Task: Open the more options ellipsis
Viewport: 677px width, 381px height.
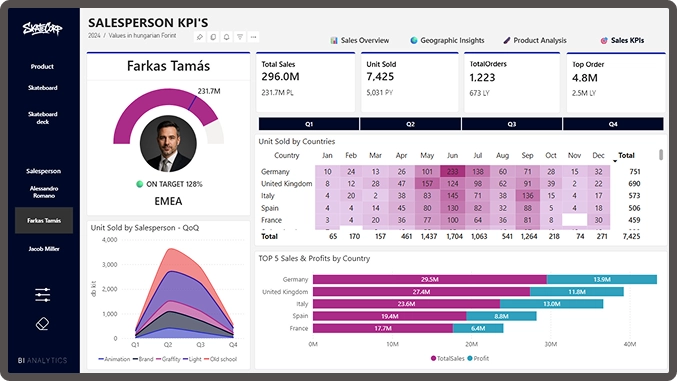Action: click(253, 37)
